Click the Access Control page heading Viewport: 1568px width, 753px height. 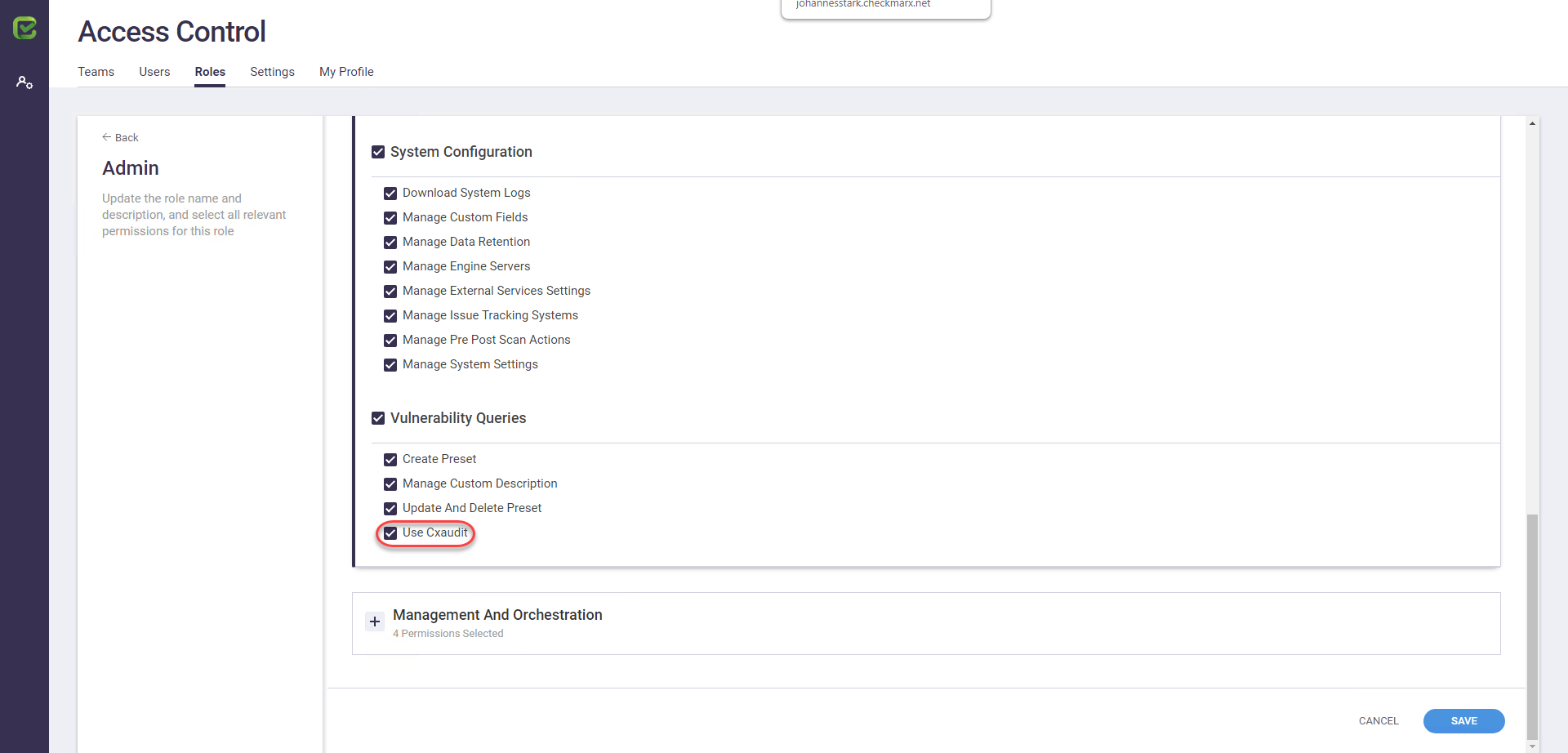[171, 32]
